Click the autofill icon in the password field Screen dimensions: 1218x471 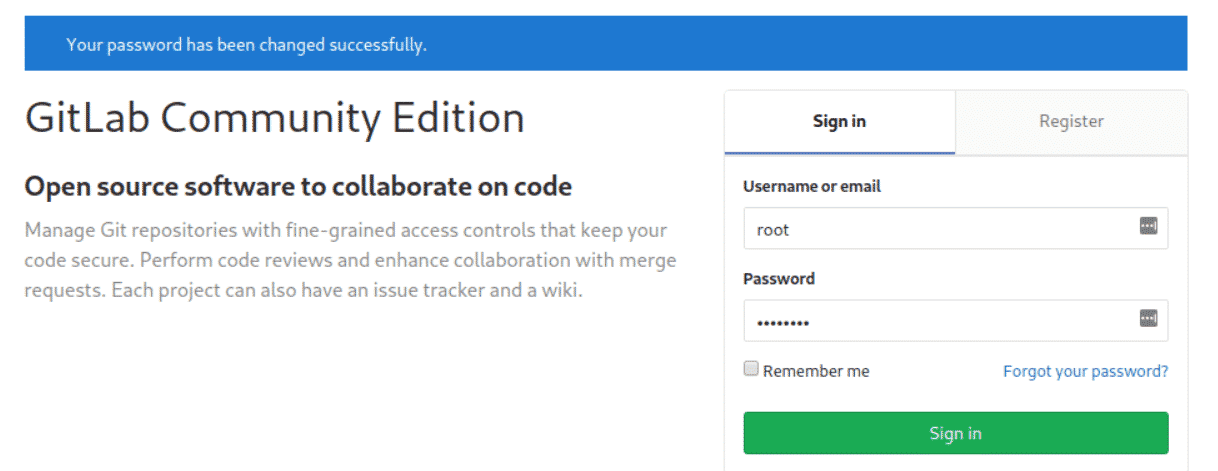coord(1147,319)
